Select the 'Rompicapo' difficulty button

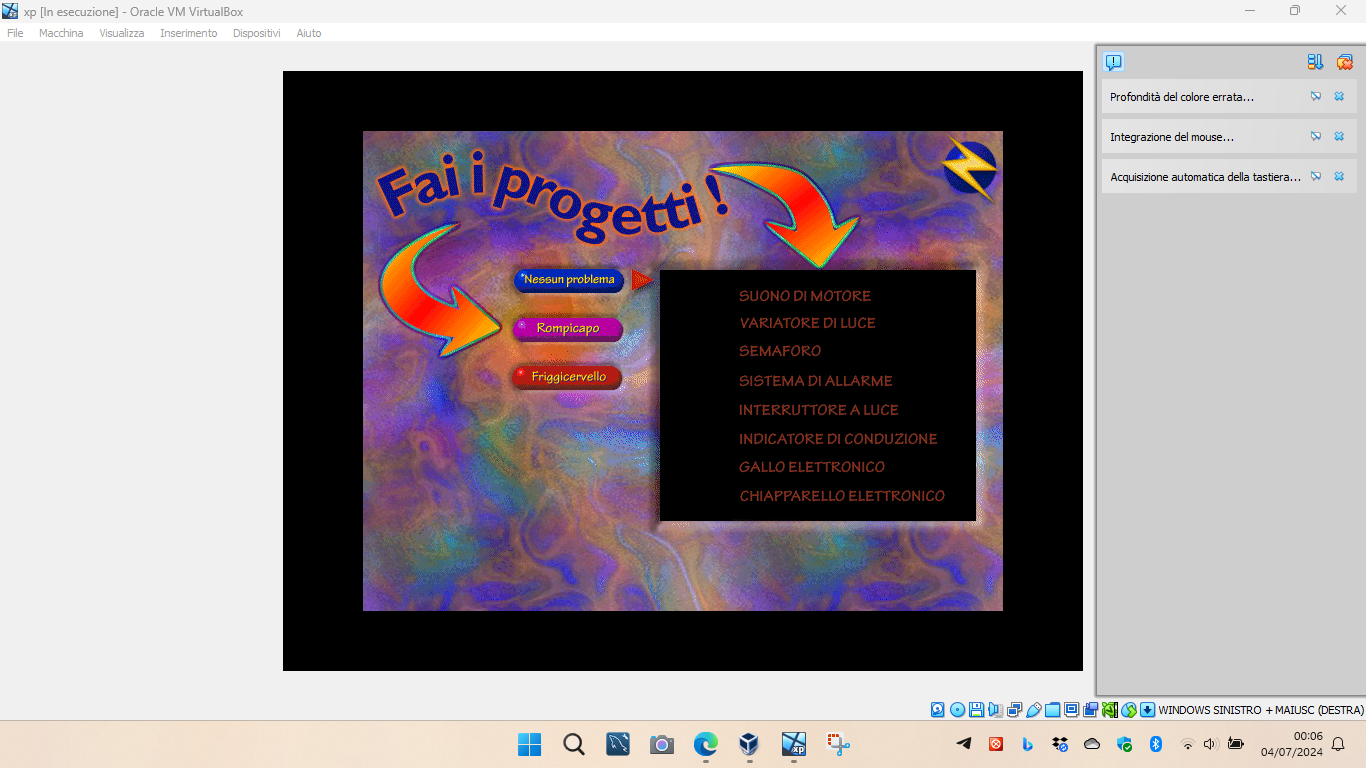[568, 328]
